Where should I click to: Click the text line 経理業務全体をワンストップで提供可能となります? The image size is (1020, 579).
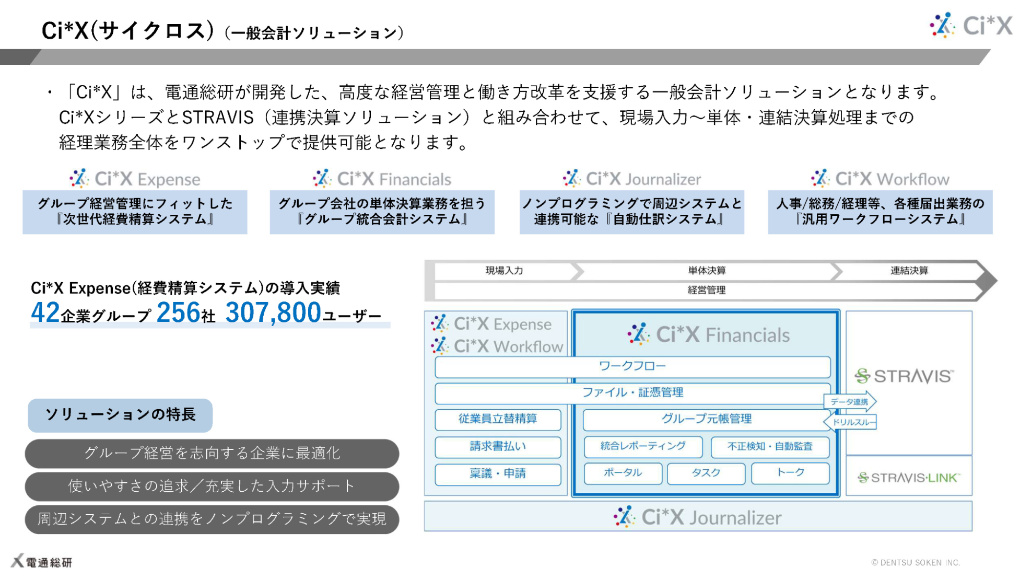(265, 142)
